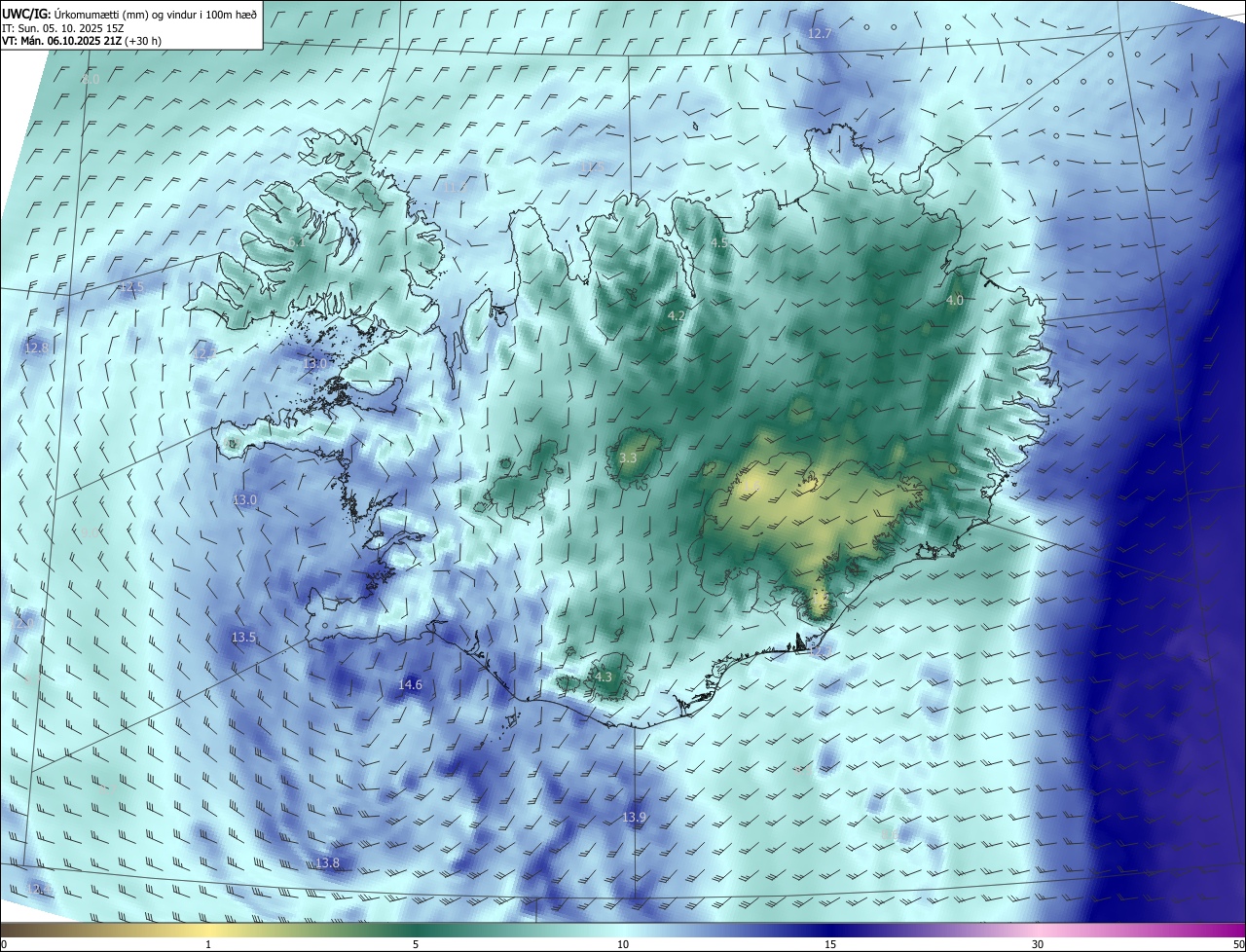This screenshot has width=1246, height=952.
Task: Click the 30 tick on the color scale
Action: click(1038, 944)
